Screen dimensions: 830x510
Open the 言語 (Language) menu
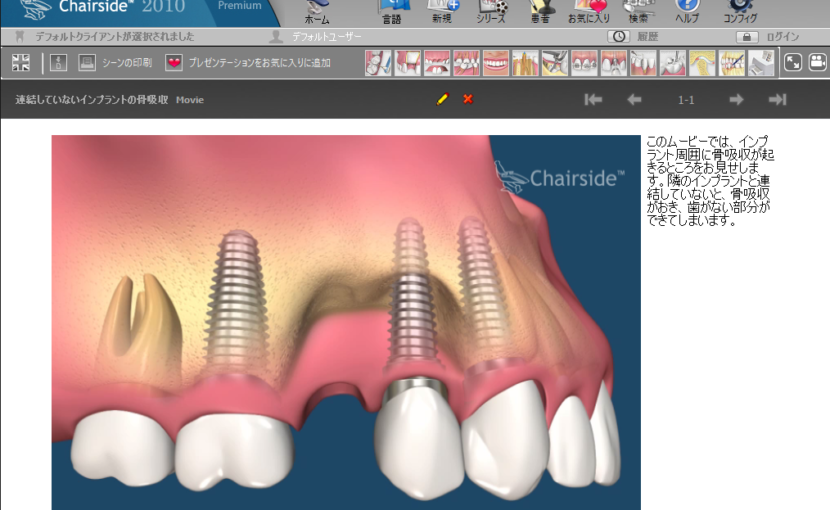(394, 12)
